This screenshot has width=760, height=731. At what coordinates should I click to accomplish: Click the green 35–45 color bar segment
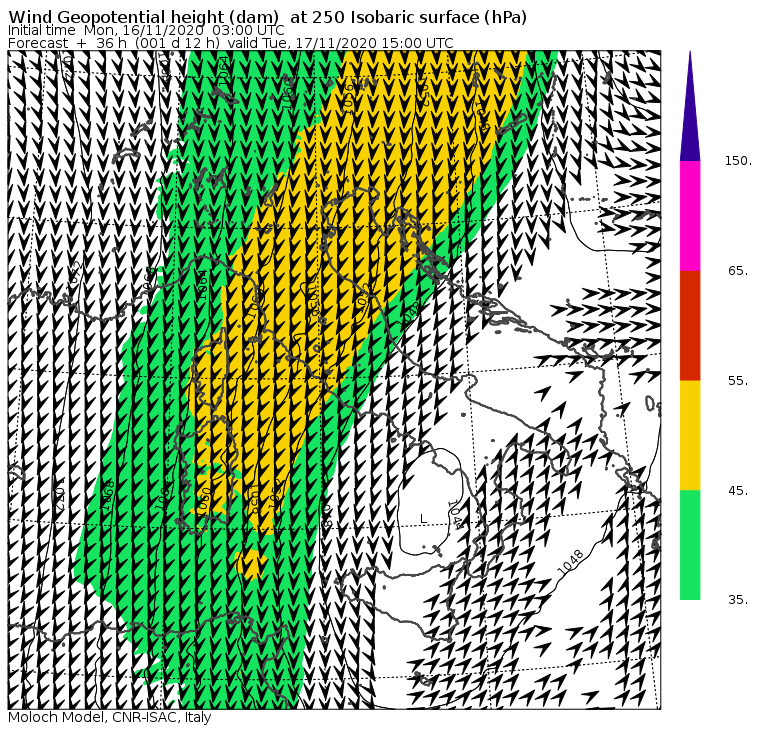690,545
